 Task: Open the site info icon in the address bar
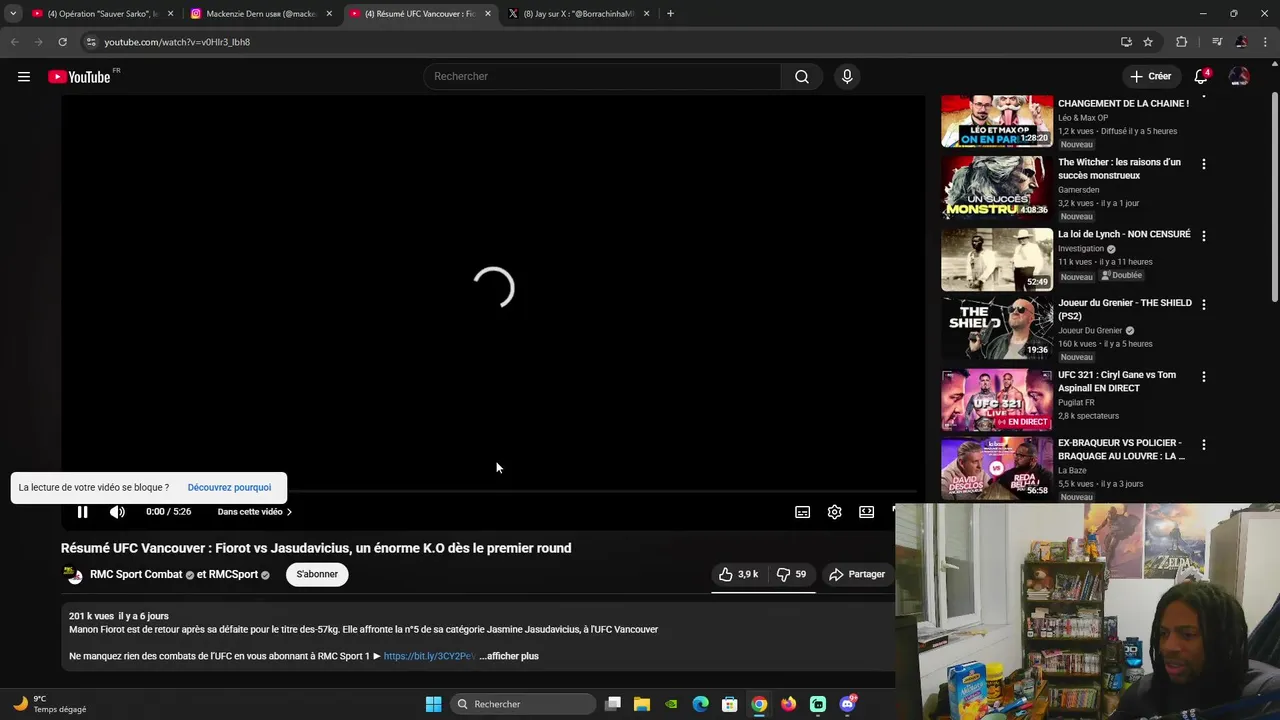point(91,42)
